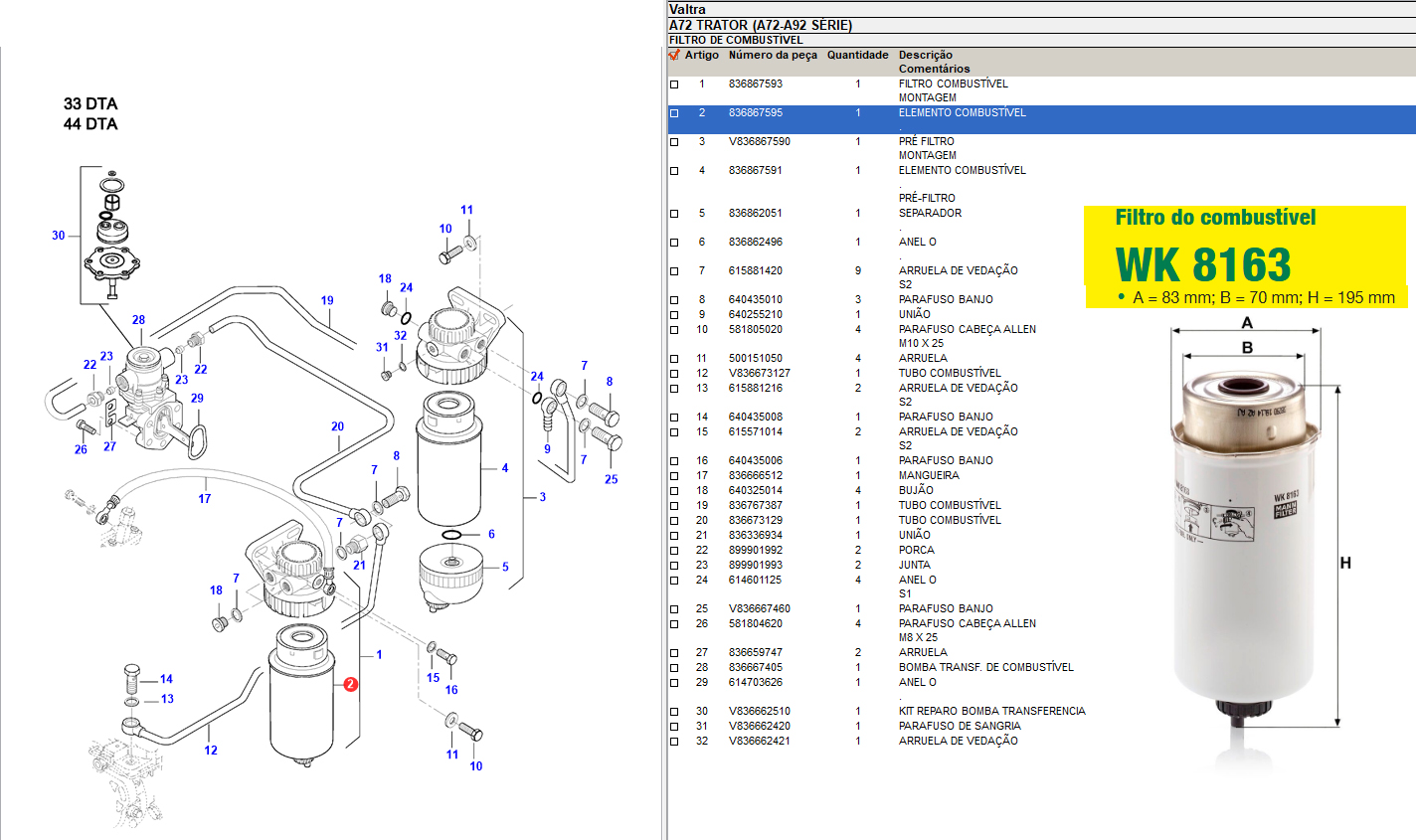This screenshot has height=840, width=1416.
Task: Select callout 19 fuel tube label
Action: pos(327,300)
